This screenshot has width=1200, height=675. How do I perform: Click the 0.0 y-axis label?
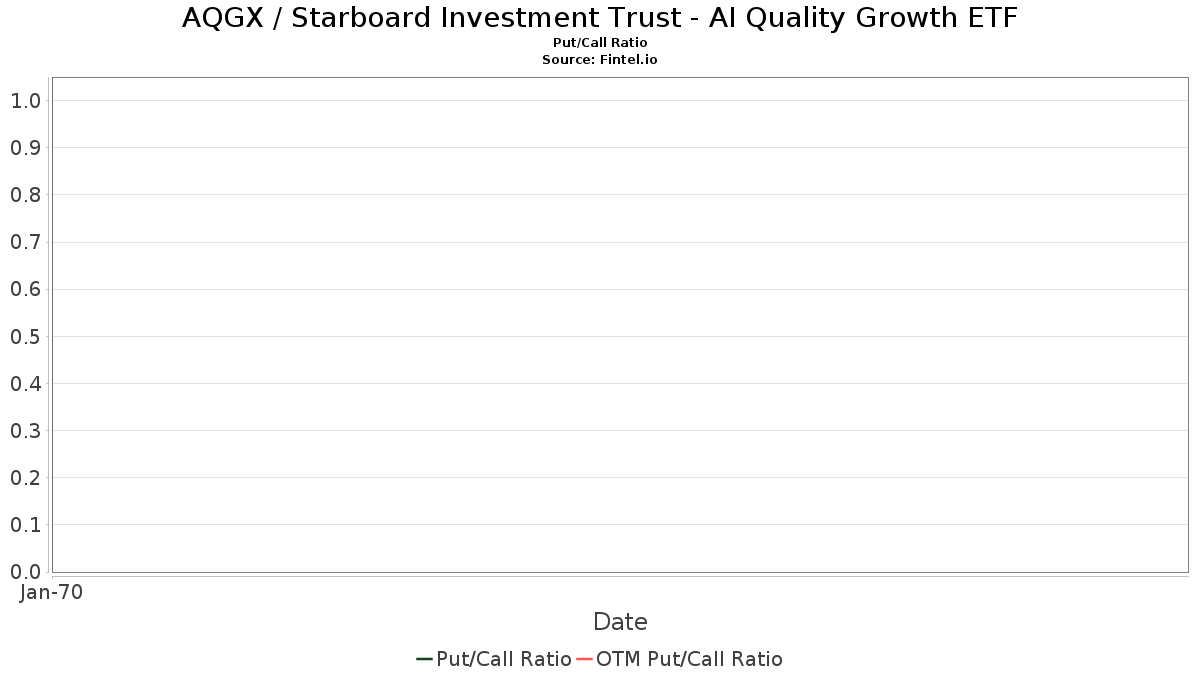[x=25, y=572]
